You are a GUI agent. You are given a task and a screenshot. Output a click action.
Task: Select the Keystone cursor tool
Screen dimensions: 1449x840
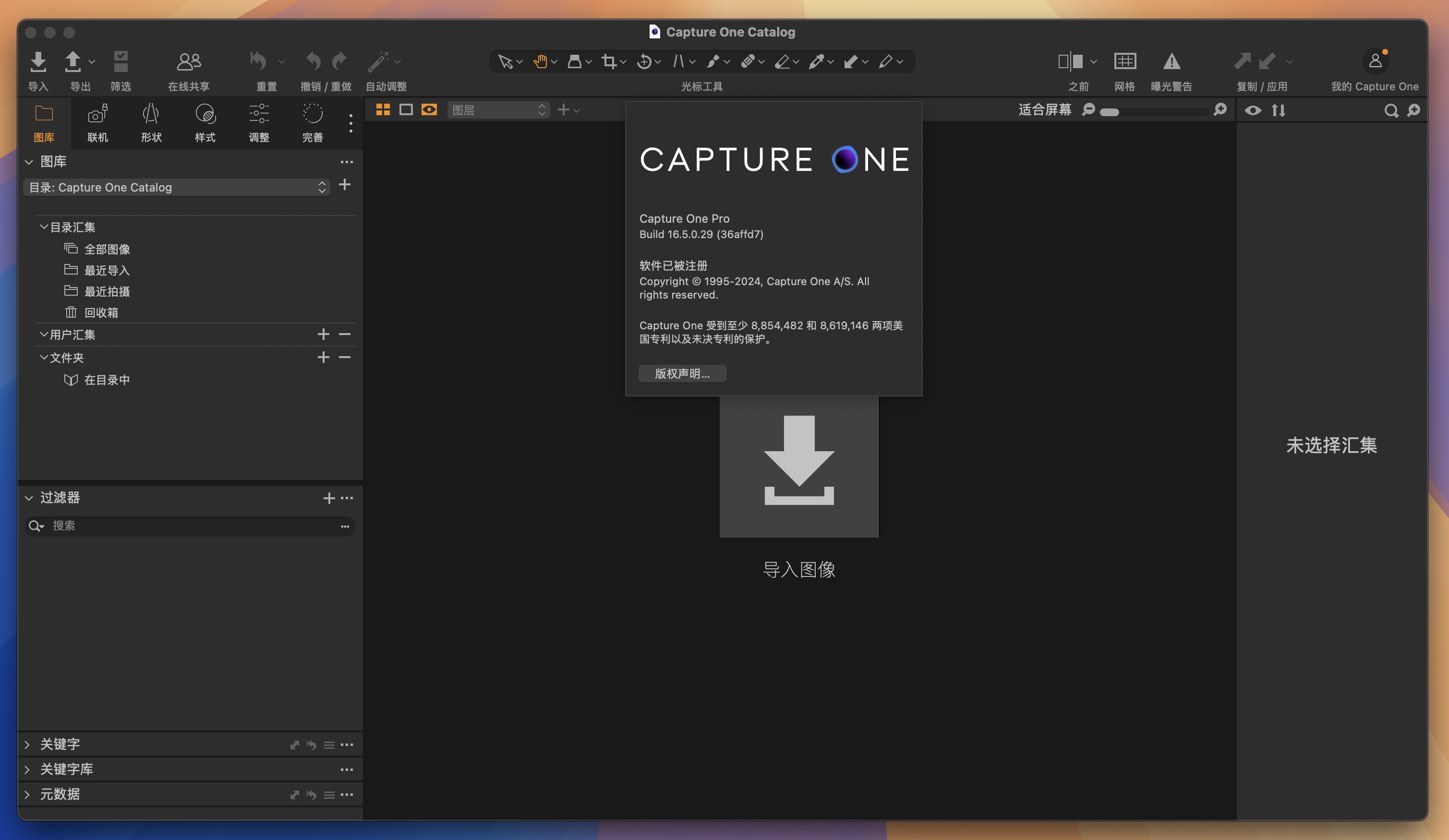click(x=678, y=61)
